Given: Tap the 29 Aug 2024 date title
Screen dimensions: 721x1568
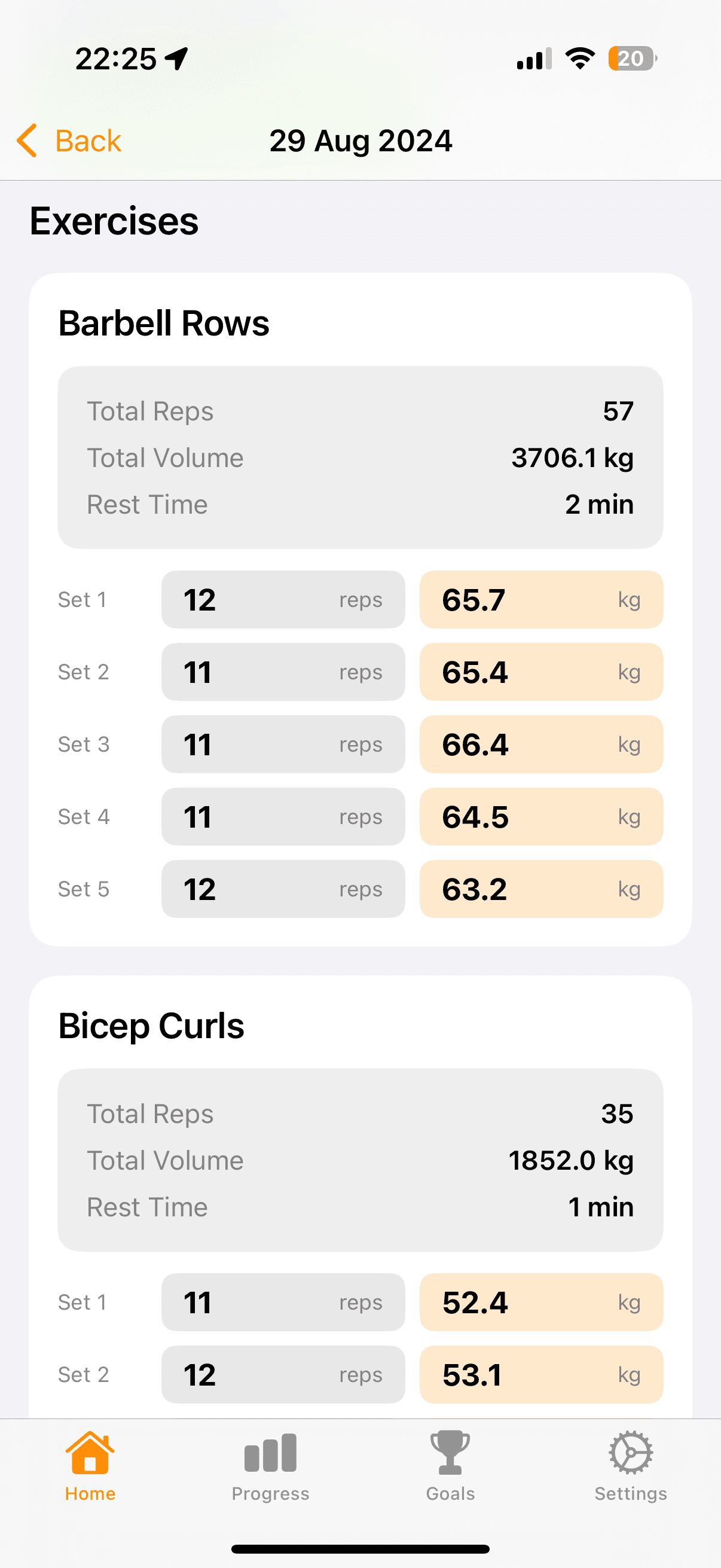Looking at the screenshot, I should (361, 141).
